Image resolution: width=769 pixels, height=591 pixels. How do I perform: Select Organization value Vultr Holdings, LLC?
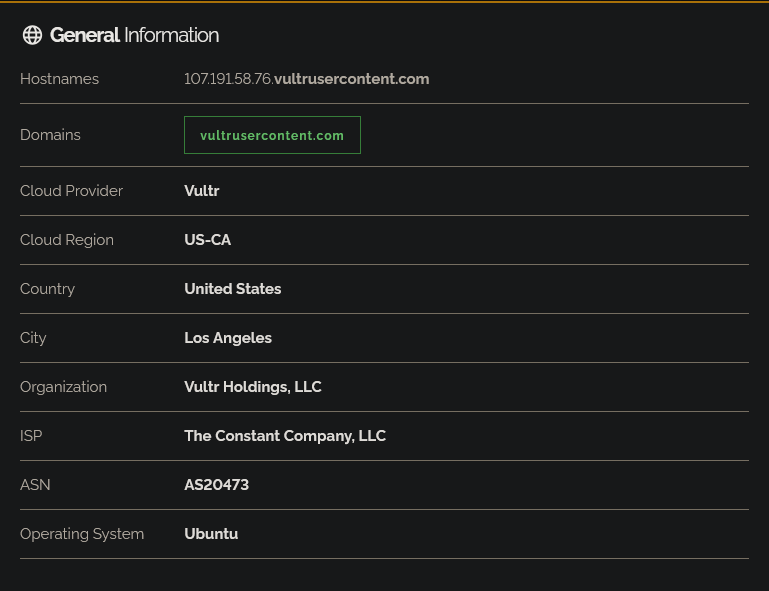point(253,387)
